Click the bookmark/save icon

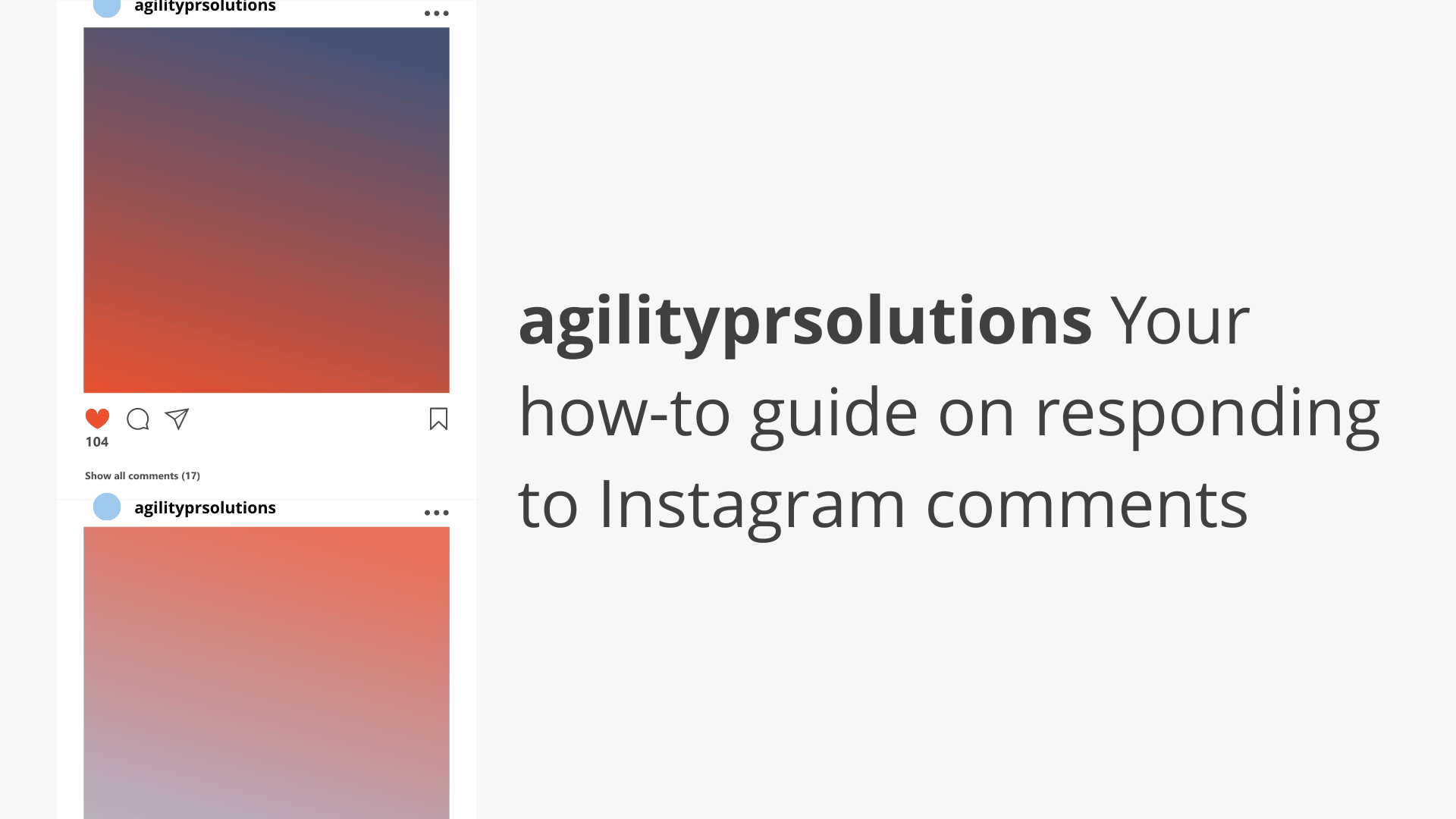[x=438, y=418]
